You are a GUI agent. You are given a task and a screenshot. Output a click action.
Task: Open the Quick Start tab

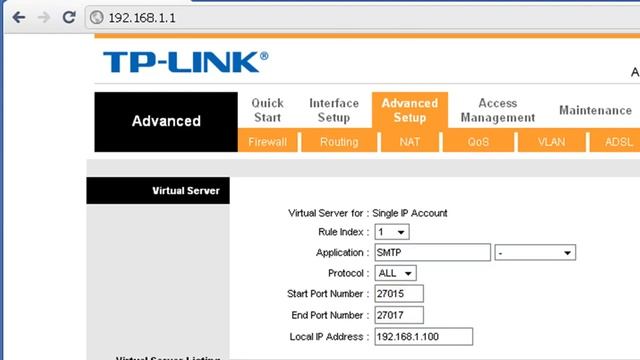(x=267, y=110)
